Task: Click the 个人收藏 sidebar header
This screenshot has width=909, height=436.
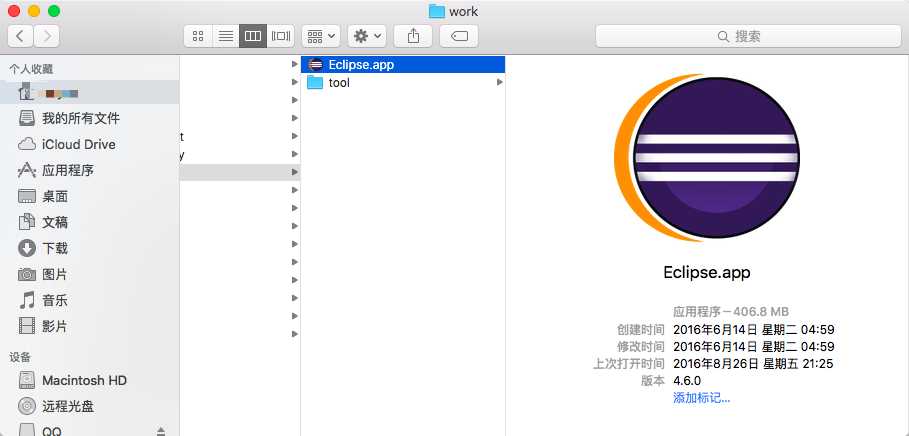Action: coord(31,69)
